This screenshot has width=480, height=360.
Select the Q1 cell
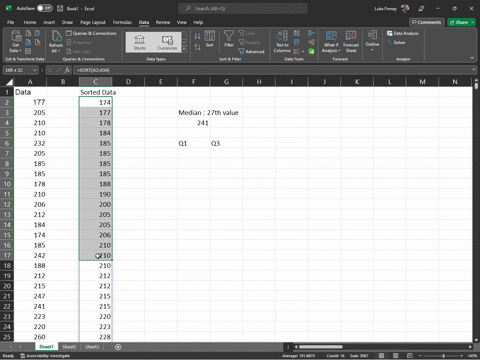pyautogui.click(x=194, y=143)
